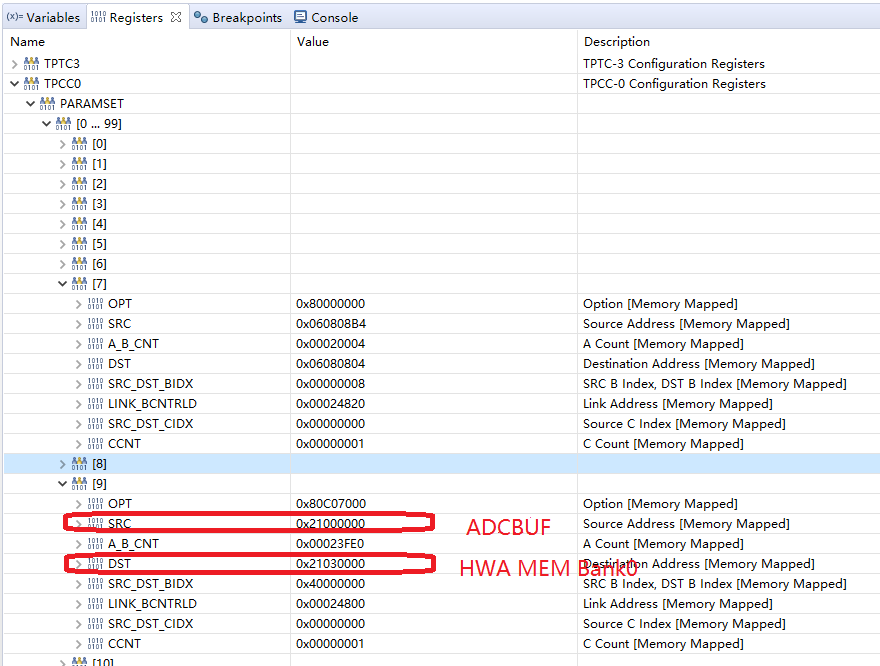Select the CCNT register under entry [7]
This screenshot has height=666, width=880.
[x=124, y=443]
